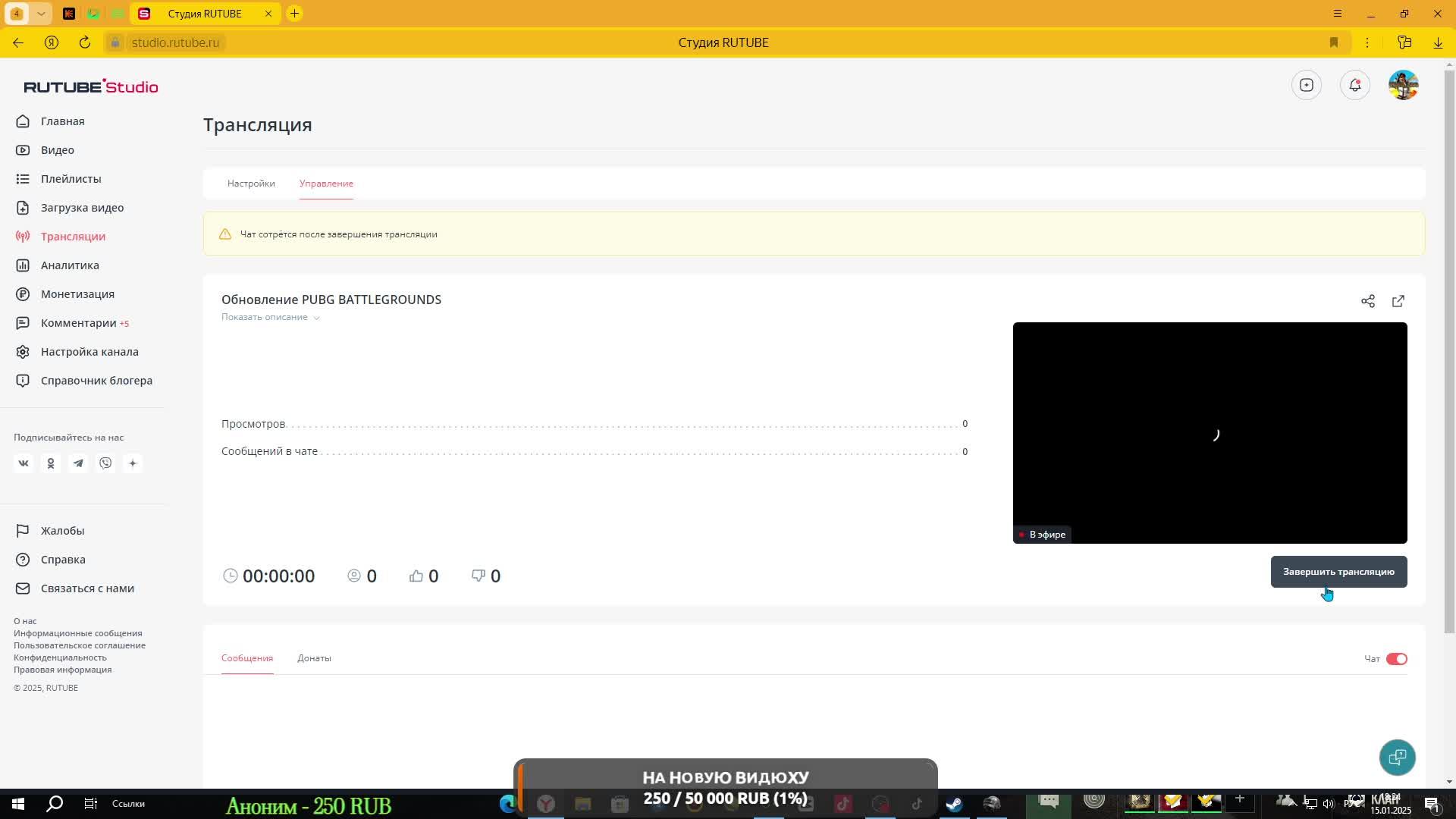Screen dimensions: 1456x819
Task: Open Монетизация in the sidebar
Action: 77,294
